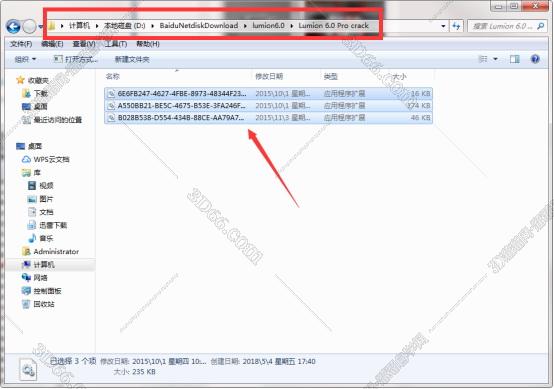Open the 迅雷下载 library
554x389 pixels.
[x=53, y=225]
